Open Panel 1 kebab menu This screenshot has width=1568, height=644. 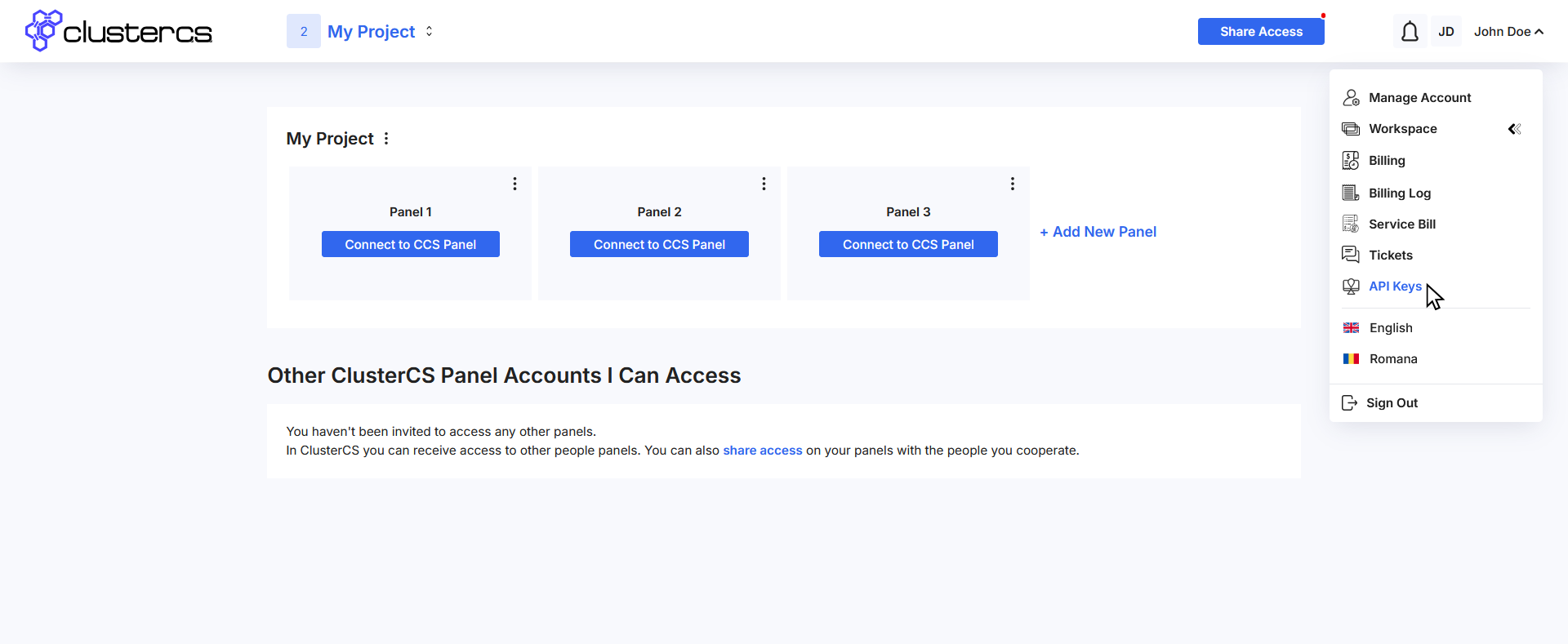pos(514,184)
